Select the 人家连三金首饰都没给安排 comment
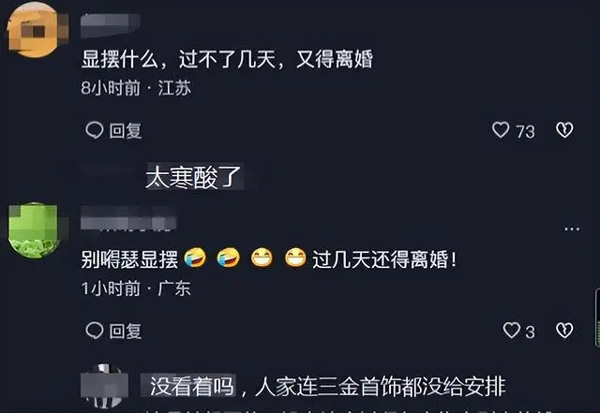 tap(380, 387)
